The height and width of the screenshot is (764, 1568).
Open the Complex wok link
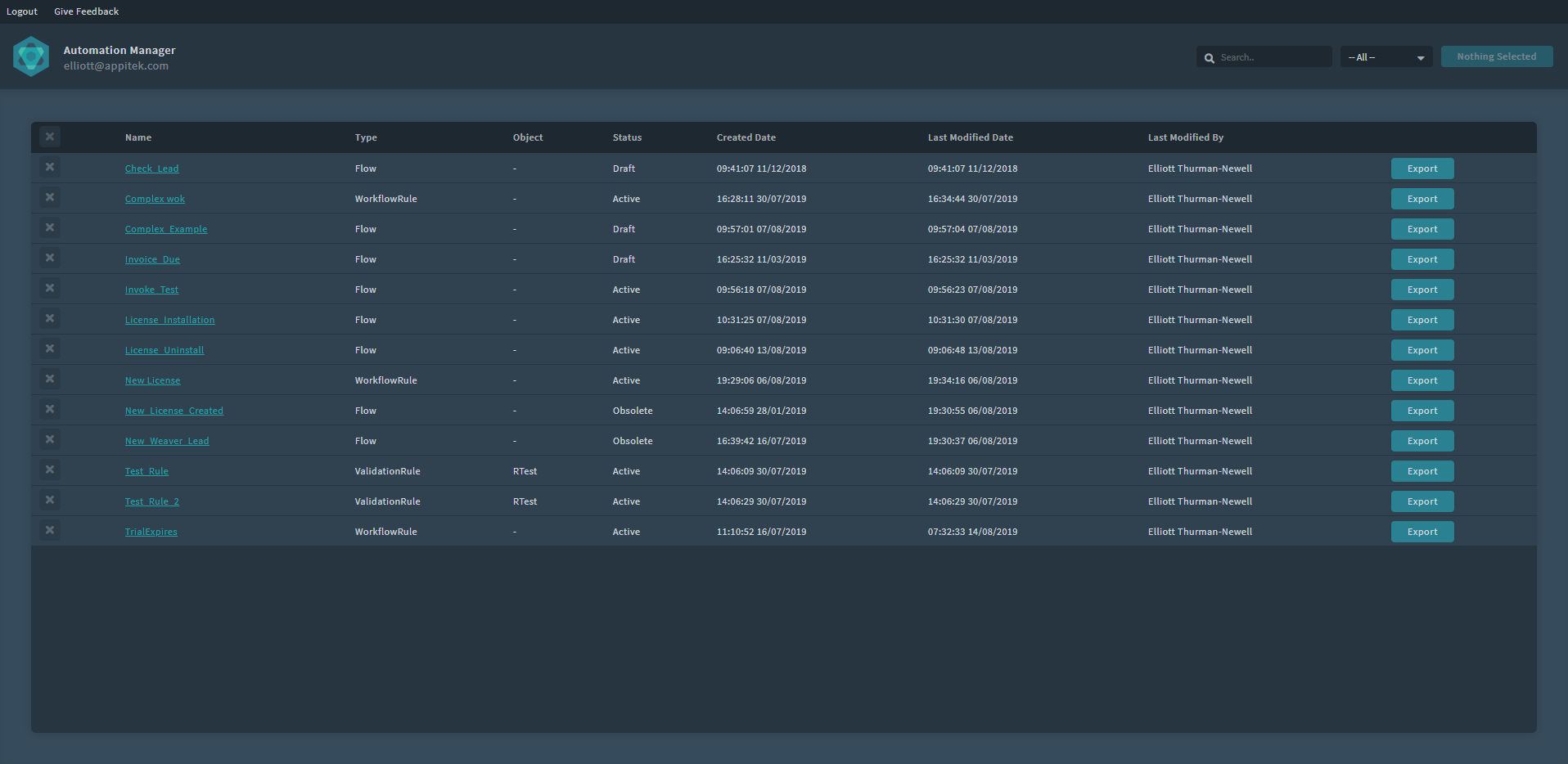point(155,199)
